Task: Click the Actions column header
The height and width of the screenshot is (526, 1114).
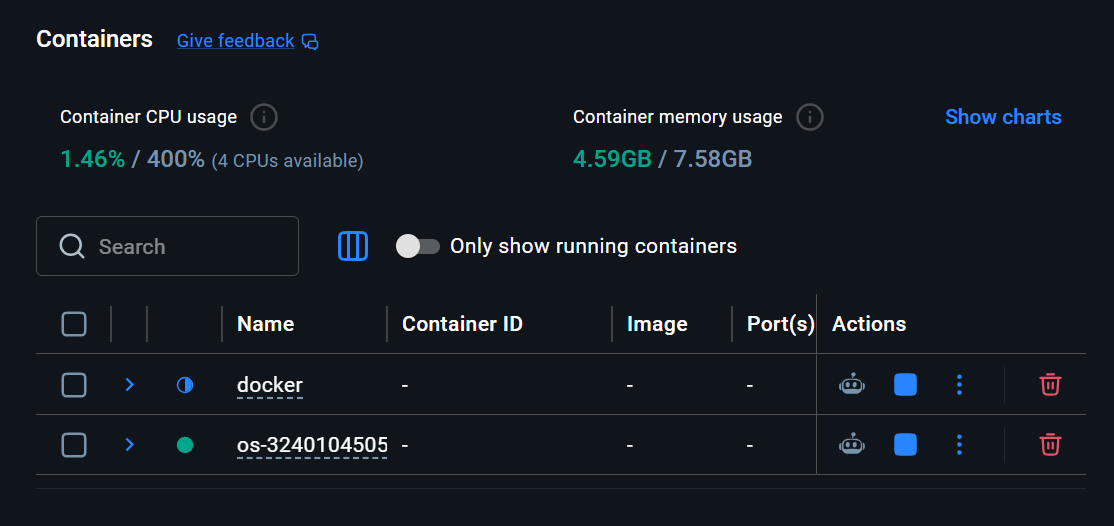Action: coord(869,324)
